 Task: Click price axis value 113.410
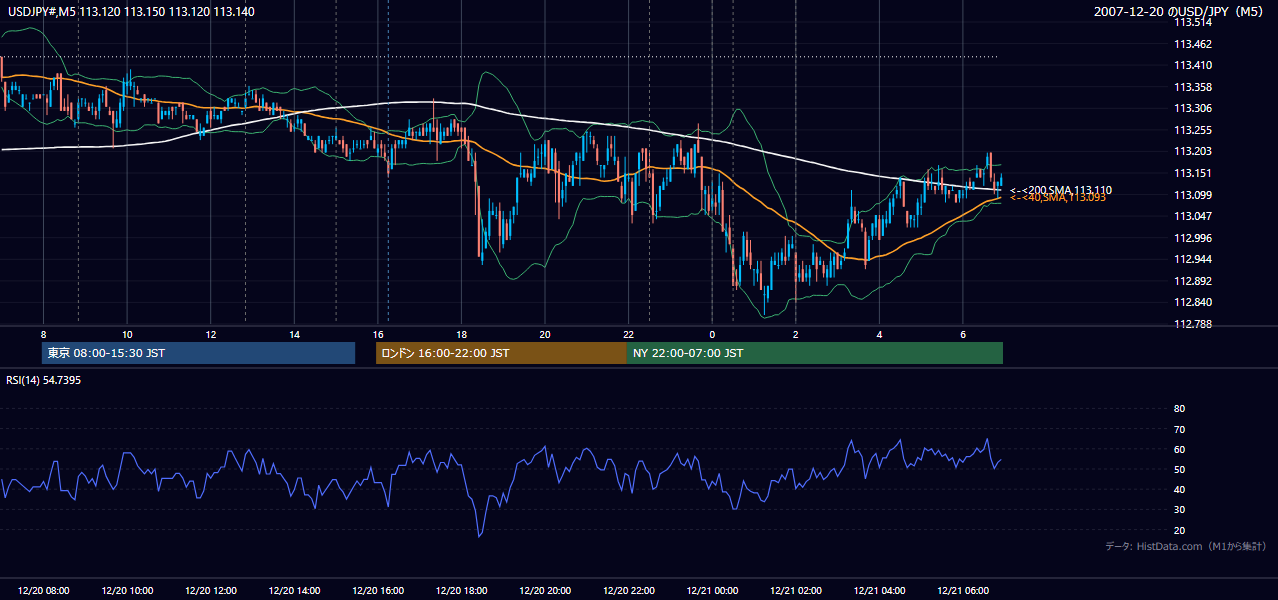pyautogui.click(x=1192, y=66)
